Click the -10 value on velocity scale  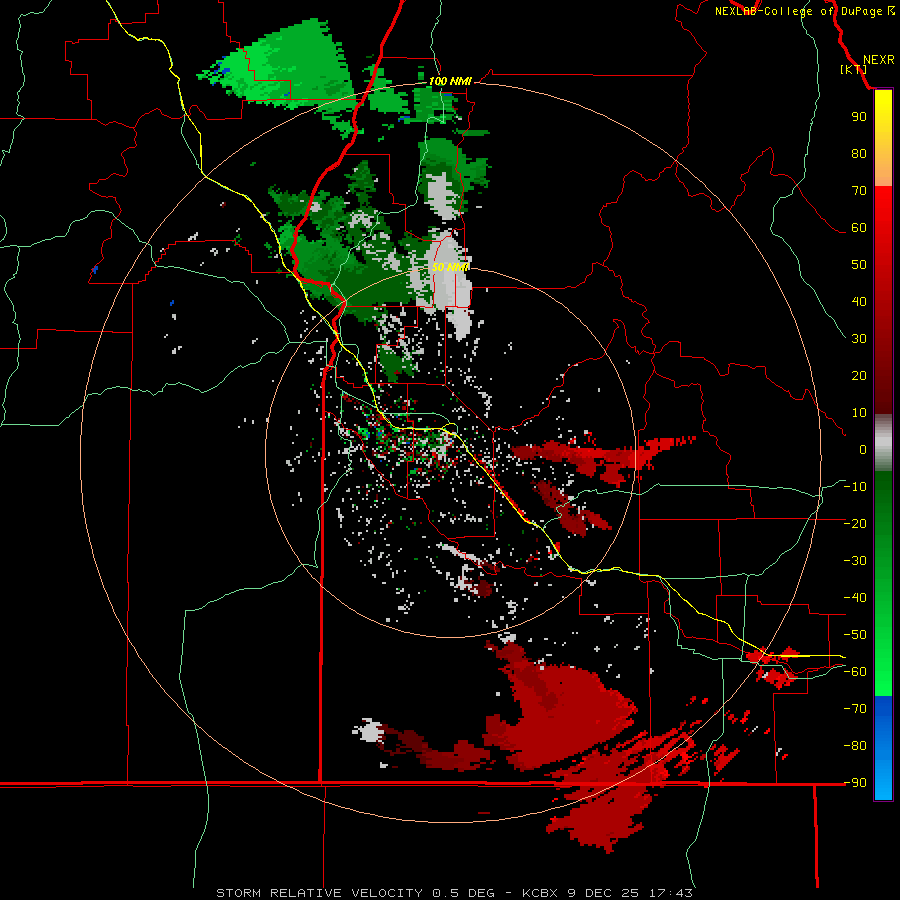click(855, 487)
